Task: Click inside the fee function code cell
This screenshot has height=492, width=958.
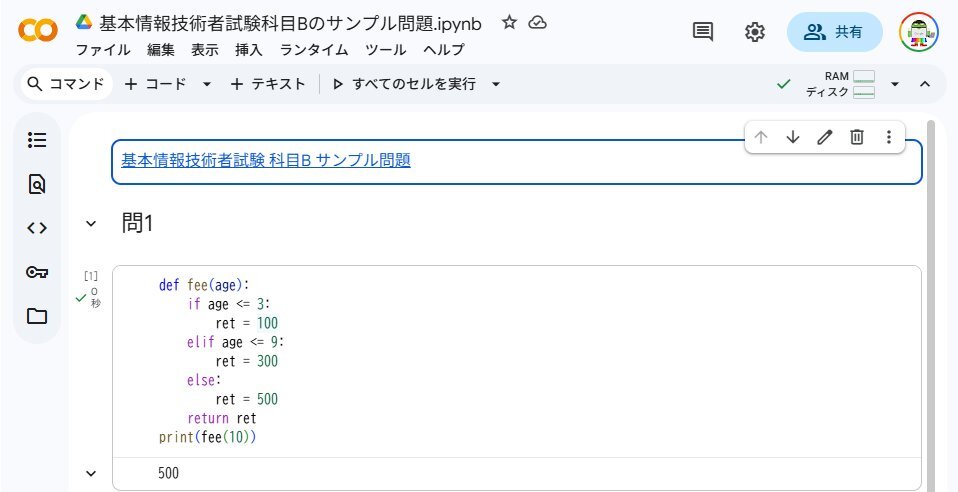Action: [x=500, y=360]
